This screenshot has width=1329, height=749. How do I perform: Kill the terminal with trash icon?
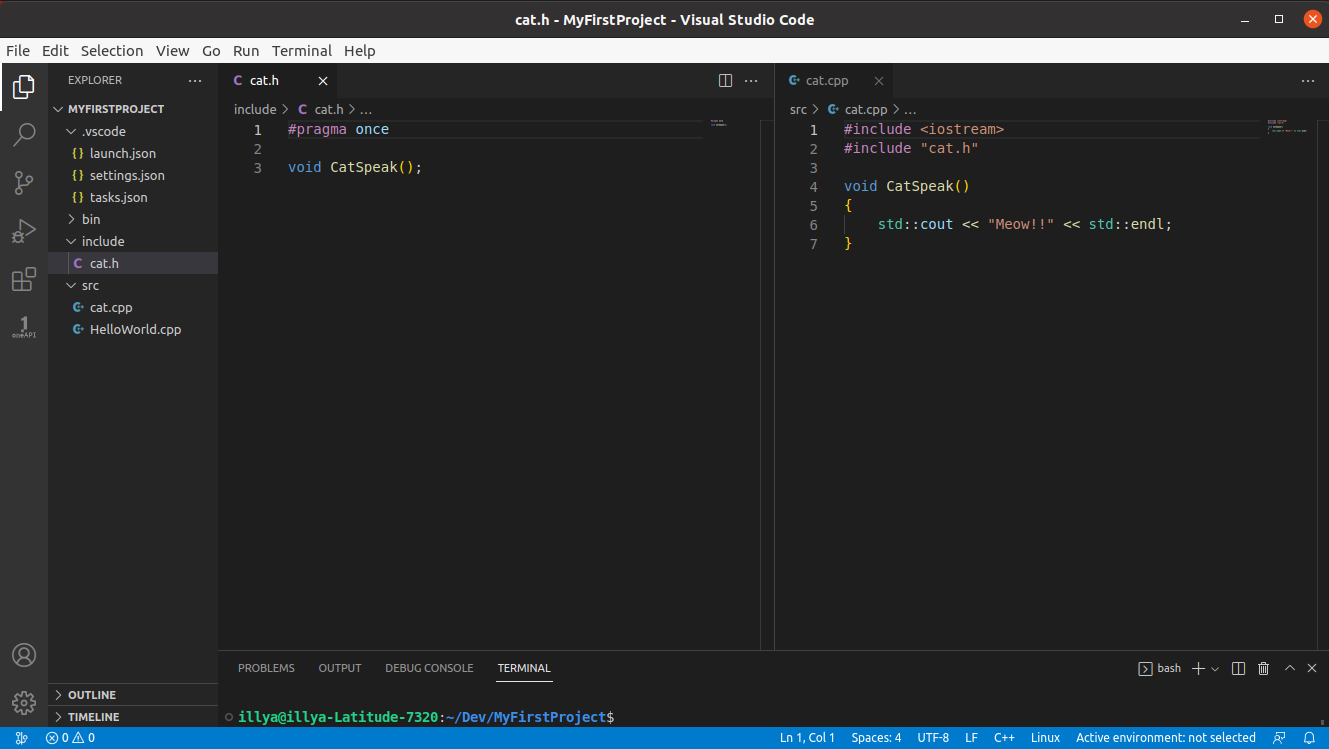pyautogui.click(x=1263, y=668)
